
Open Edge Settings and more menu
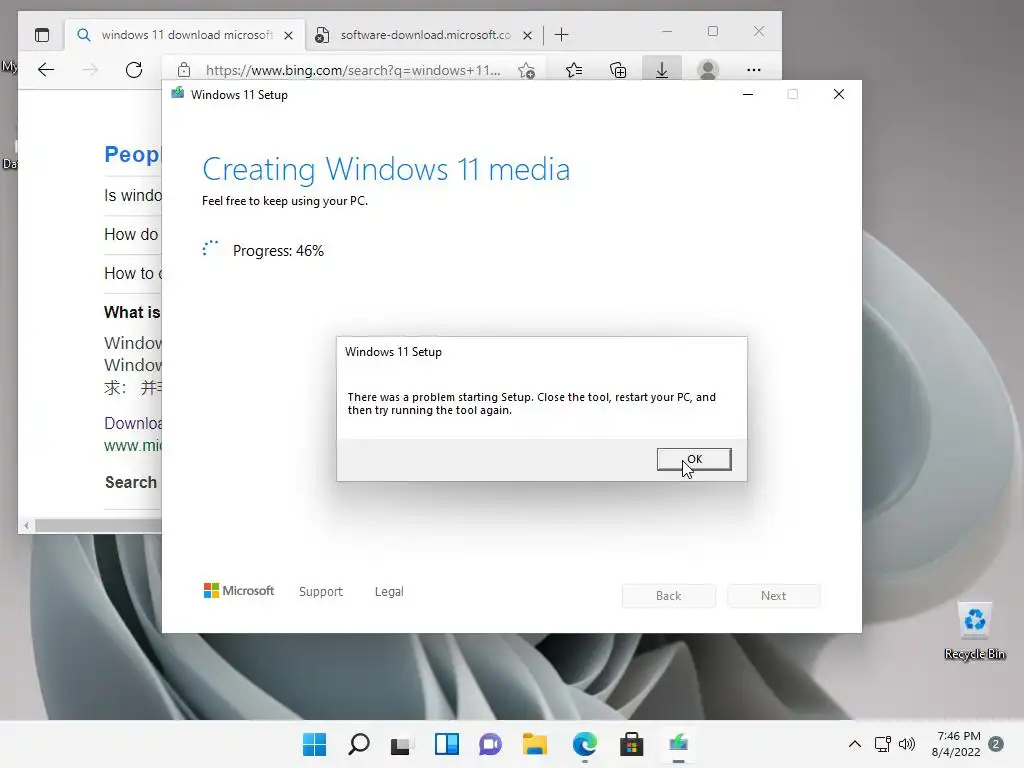(x=754, y=70)
